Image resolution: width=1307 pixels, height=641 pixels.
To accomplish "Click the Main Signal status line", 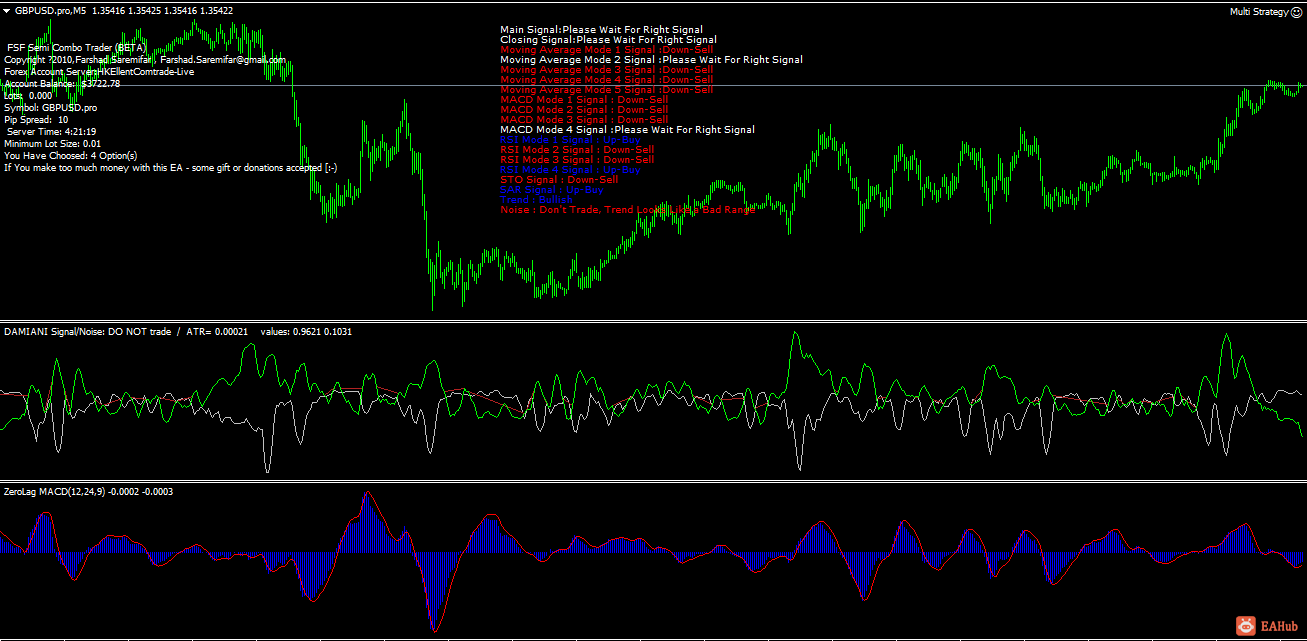I will click(601, 30).
